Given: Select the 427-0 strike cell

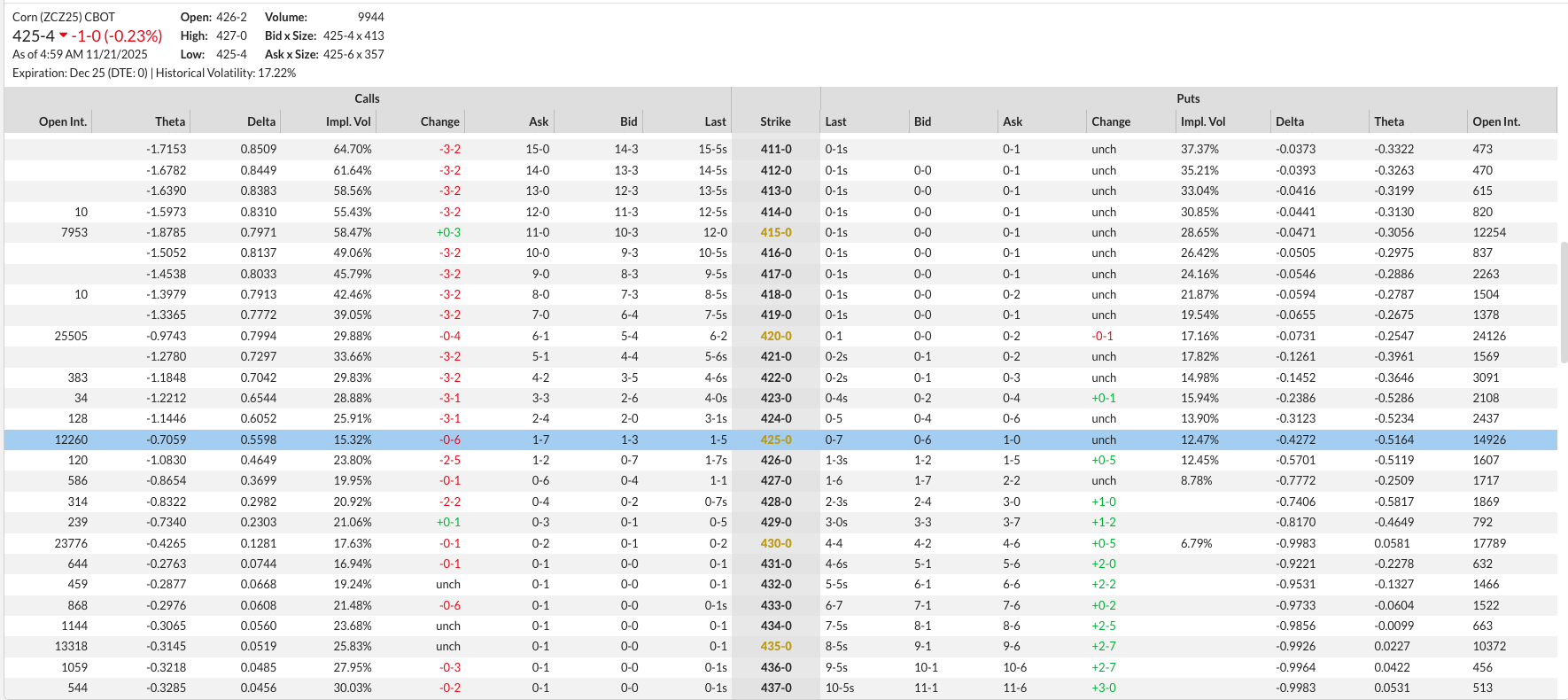Looking at the screenshot, I should 776,480.
